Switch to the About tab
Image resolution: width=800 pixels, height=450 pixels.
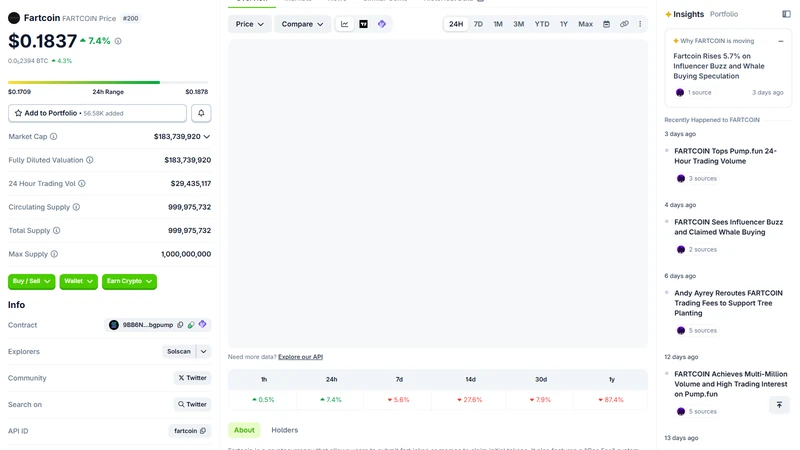(244, 430)
